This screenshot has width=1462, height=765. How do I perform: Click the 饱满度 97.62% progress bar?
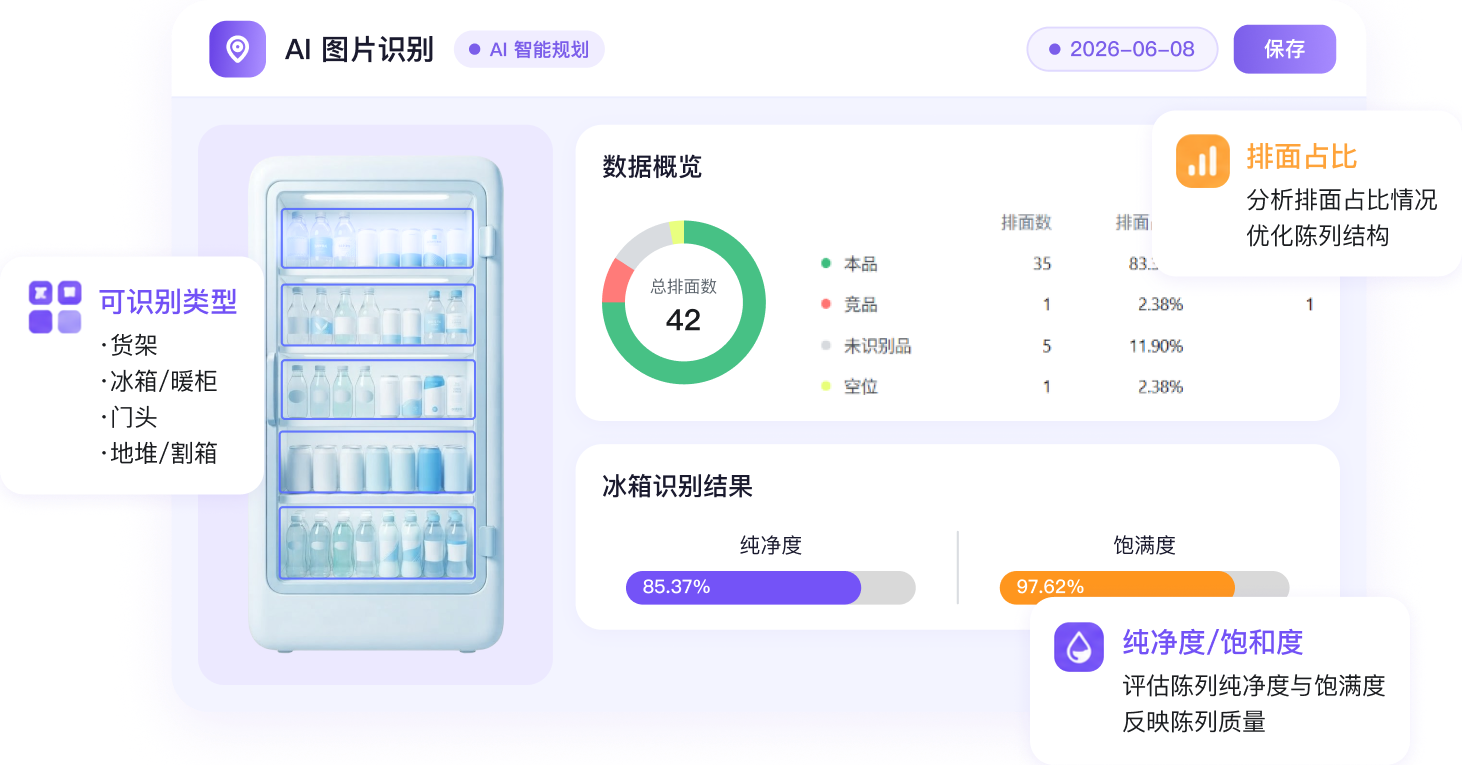[x=1144, y=587]
